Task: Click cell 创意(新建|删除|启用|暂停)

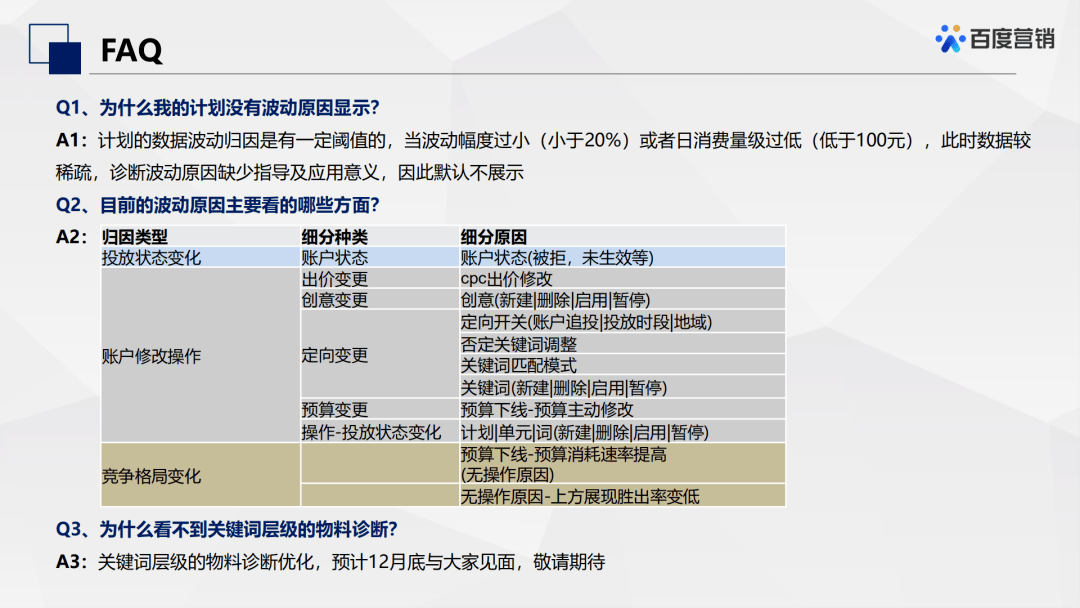Action: pos(622,300)
